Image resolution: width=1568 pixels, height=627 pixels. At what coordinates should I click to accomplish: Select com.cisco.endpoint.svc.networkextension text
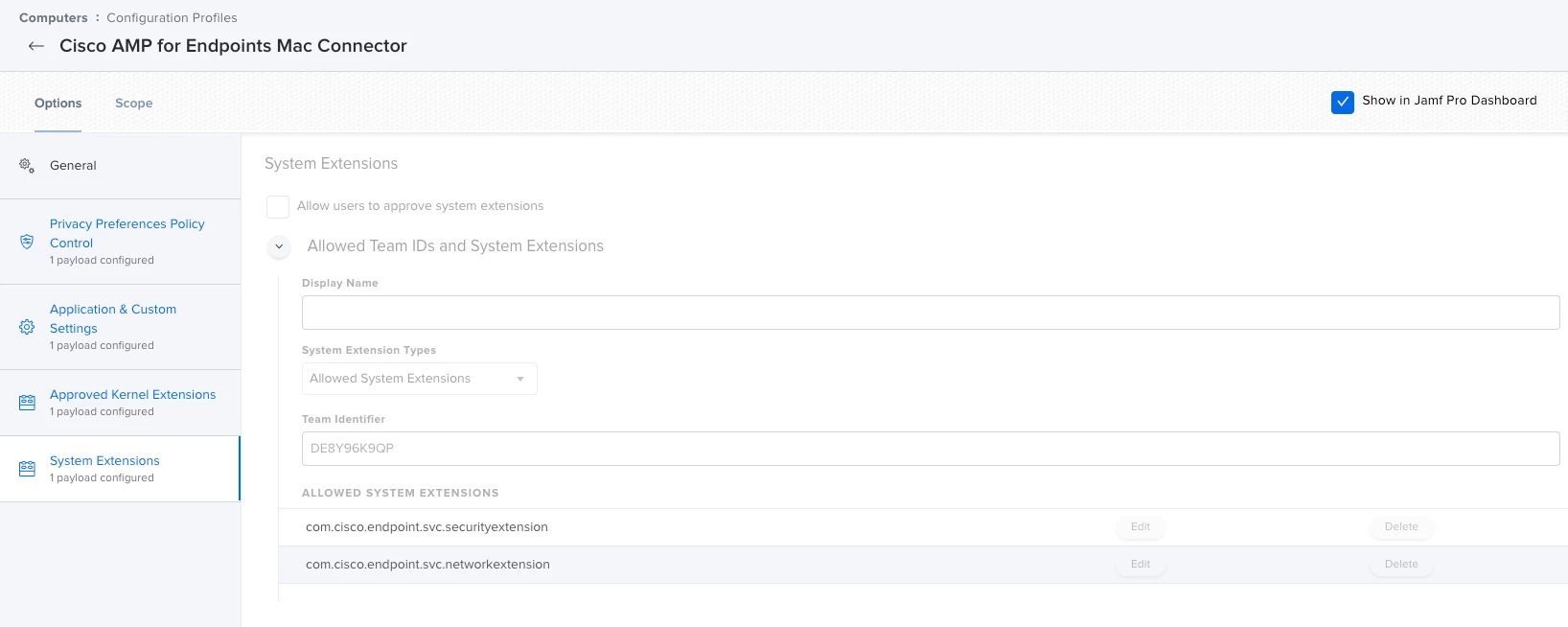(427, 565)
